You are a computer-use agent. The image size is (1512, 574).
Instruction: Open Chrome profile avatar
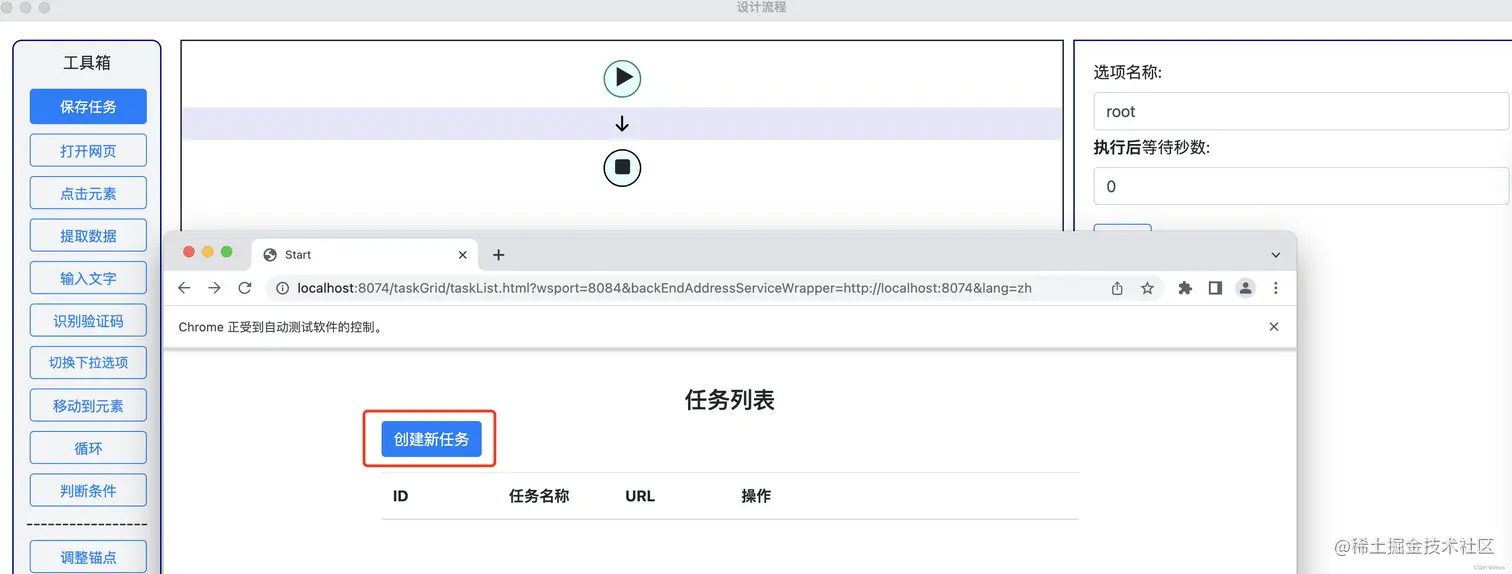(1245, 288)
